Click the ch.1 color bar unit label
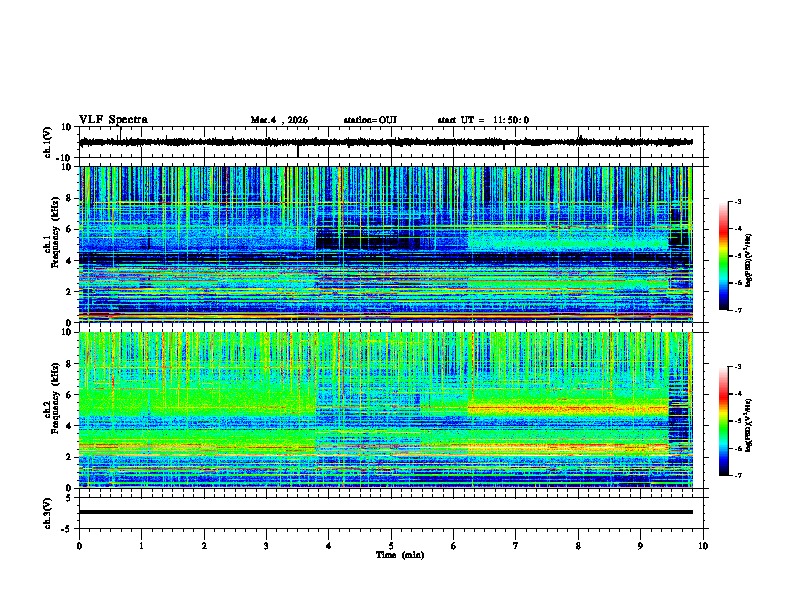The height and width of the screenshot is (612, 792). pyautogui.click(x=750, y=260)
